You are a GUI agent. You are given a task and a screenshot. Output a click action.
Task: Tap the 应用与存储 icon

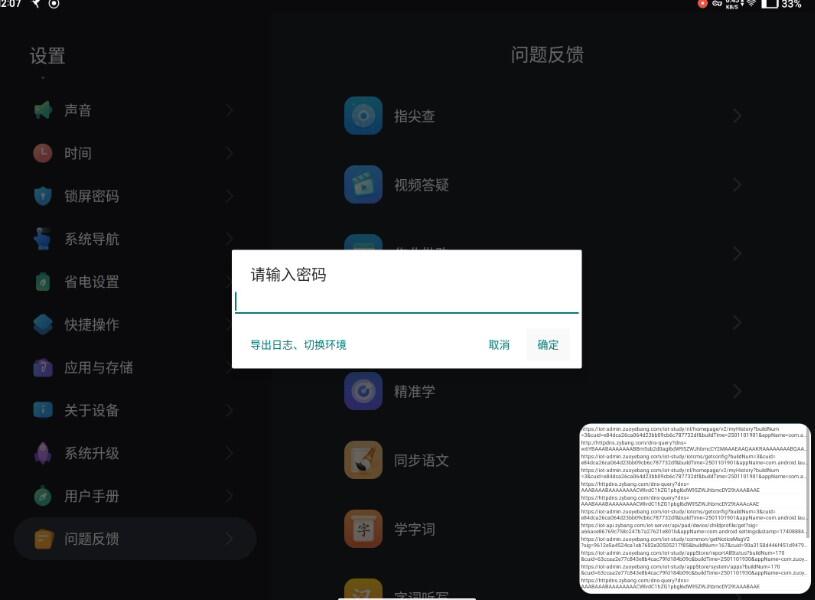(43, 368)
